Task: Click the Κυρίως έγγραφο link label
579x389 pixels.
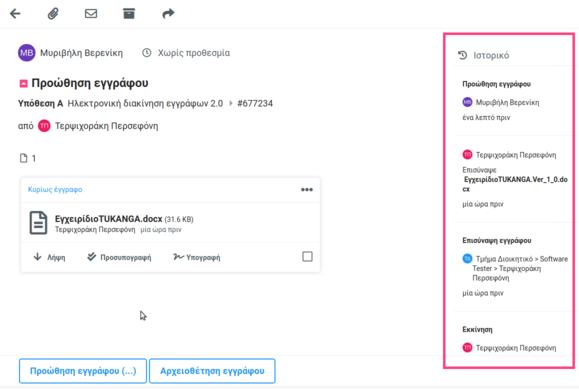Action: (x=55, y=190)
